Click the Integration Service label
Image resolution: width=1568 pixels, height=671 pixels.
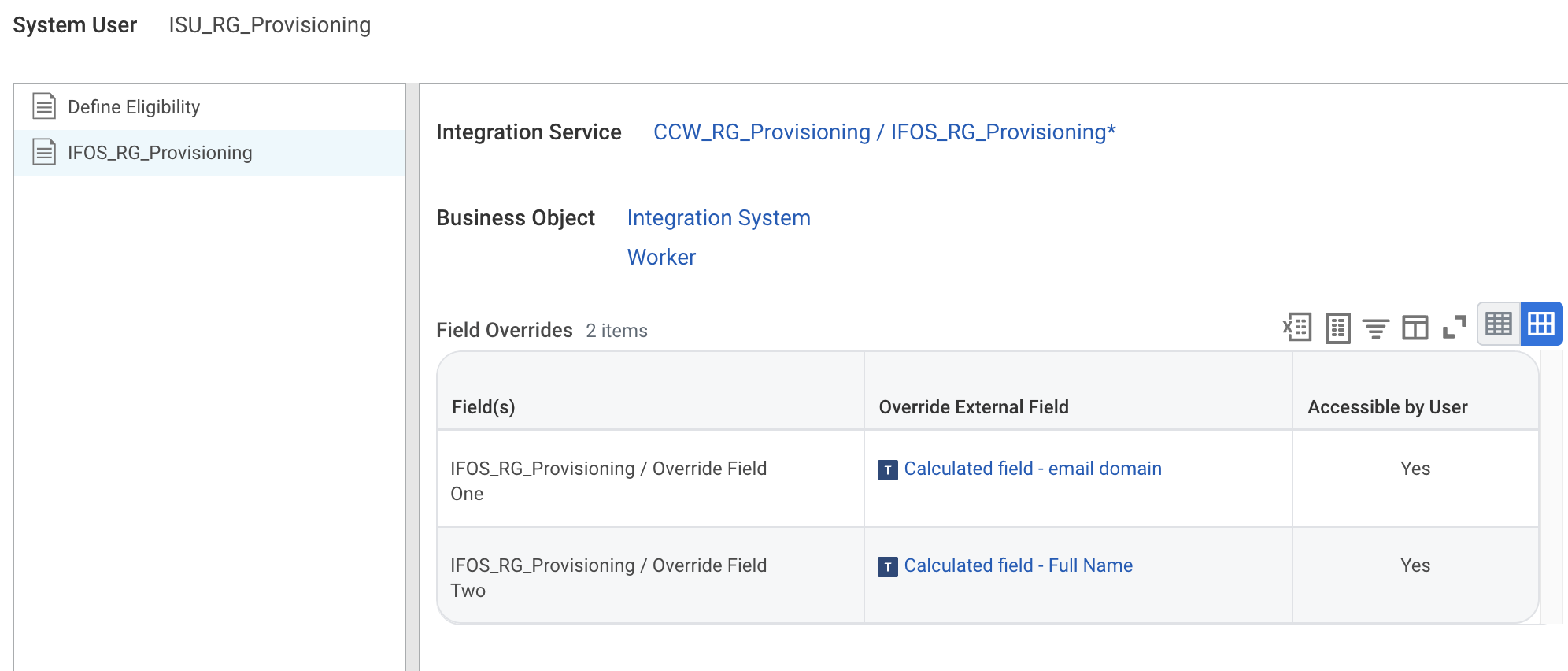pyautogui.click(x=529, y=132)
